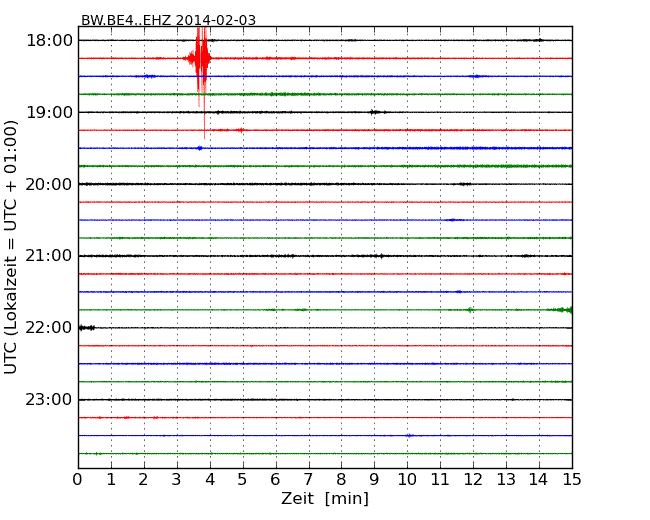
Task: Select the 15 tick label on x-axis
Action: [x=572, y=480]
